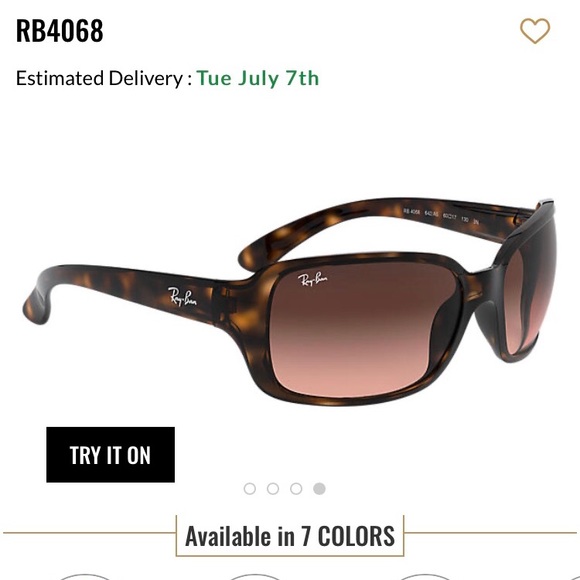This screenshot has height=580, width=580.
Task: Select the first image carousel dot
Action: (x=250, y=489)
